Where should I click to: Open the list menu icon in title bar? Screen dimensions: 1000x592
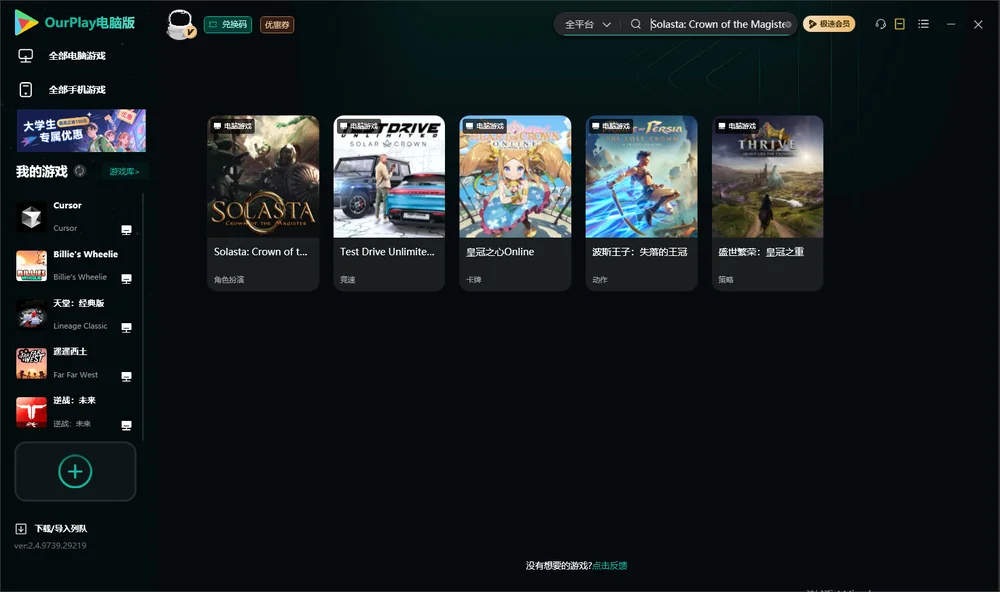923,24
